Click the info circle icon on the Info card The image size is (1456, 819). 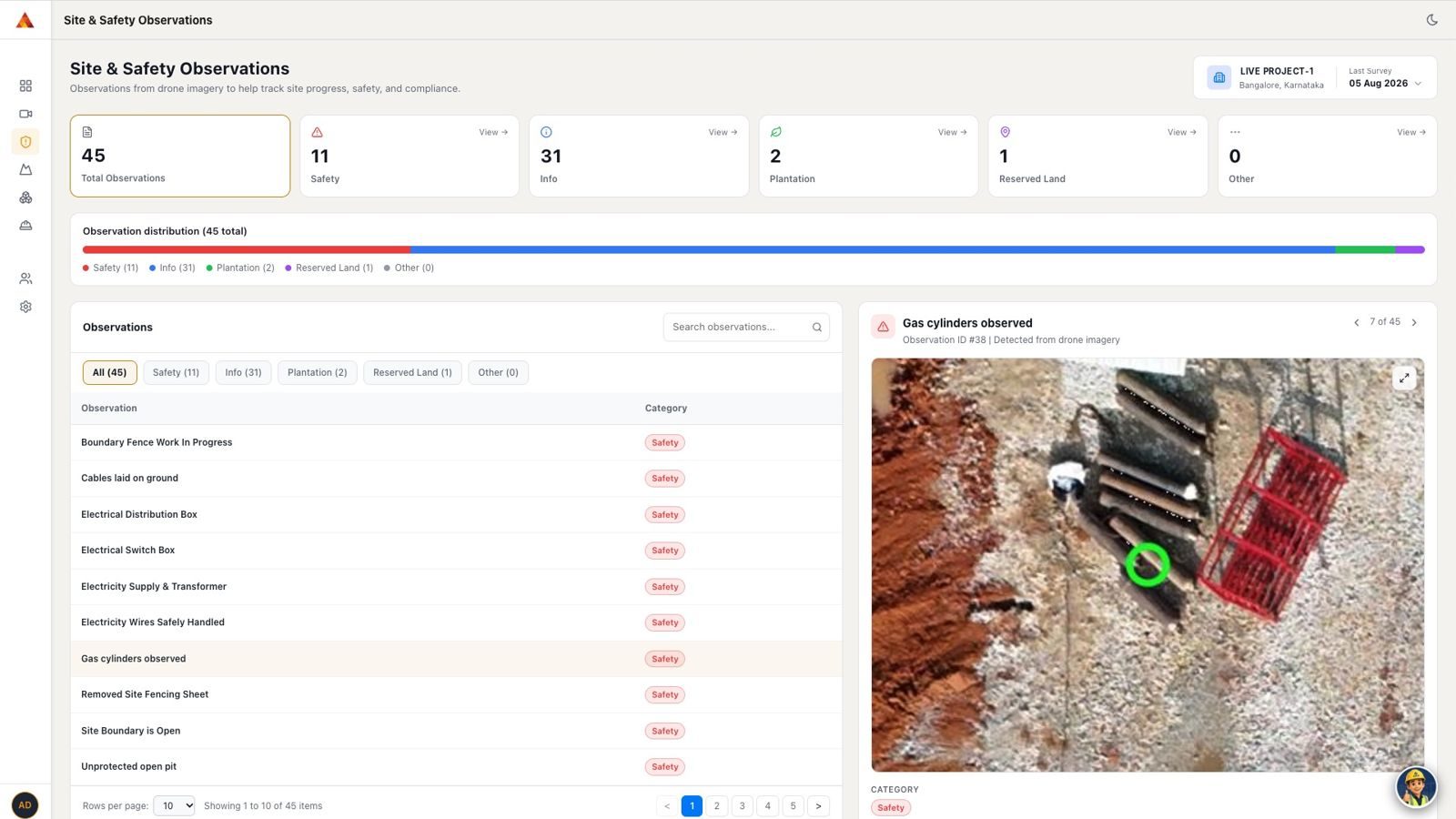(x=546, y=132)
